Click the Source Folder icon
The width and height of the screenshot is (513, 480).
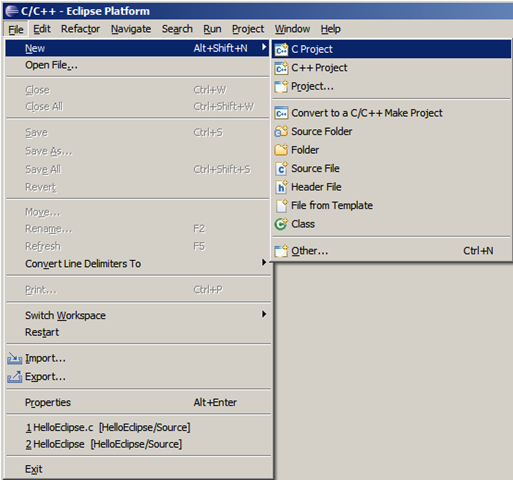(x=281, y=131)
